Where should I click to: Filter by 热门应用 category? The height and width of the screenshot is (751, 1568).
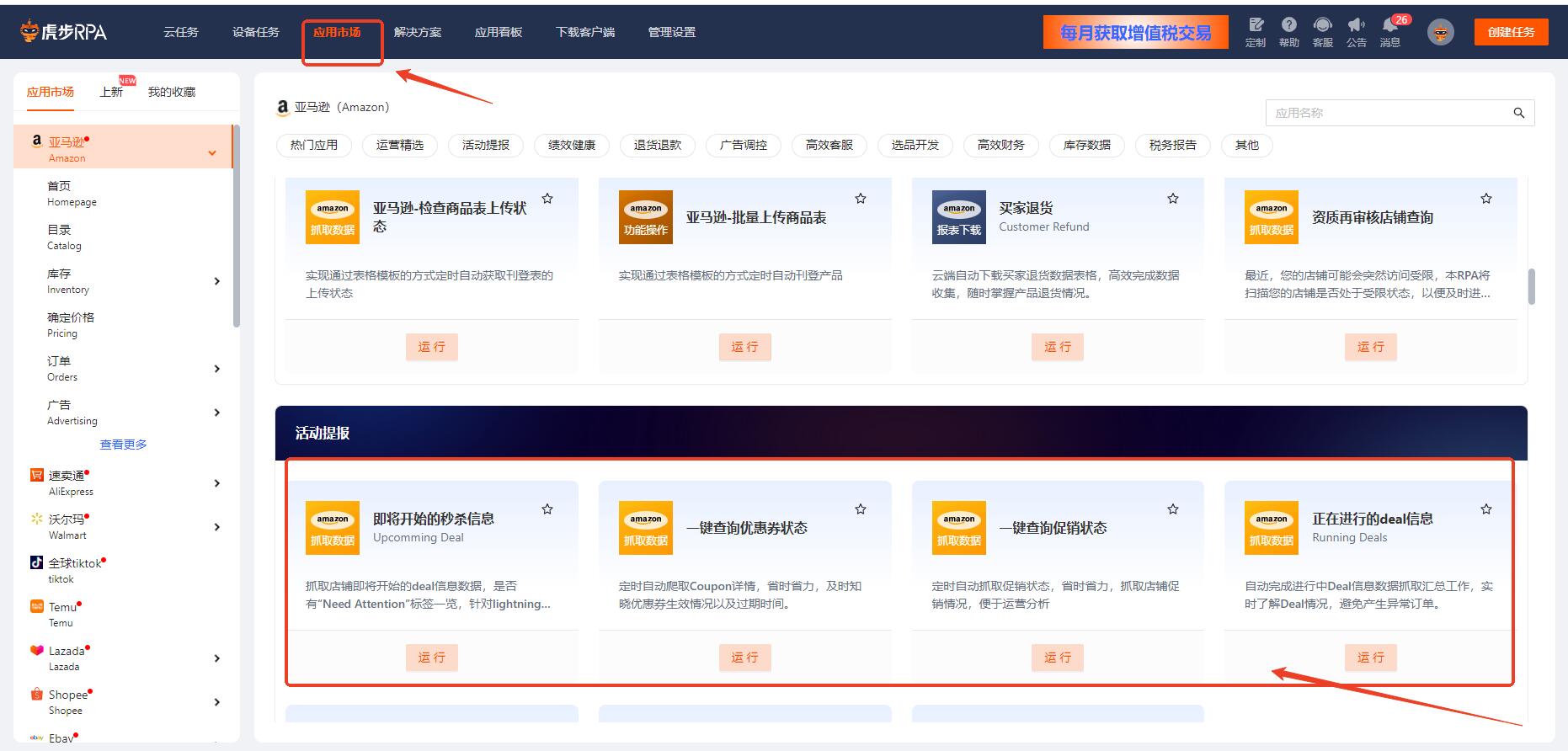point(314,145)
